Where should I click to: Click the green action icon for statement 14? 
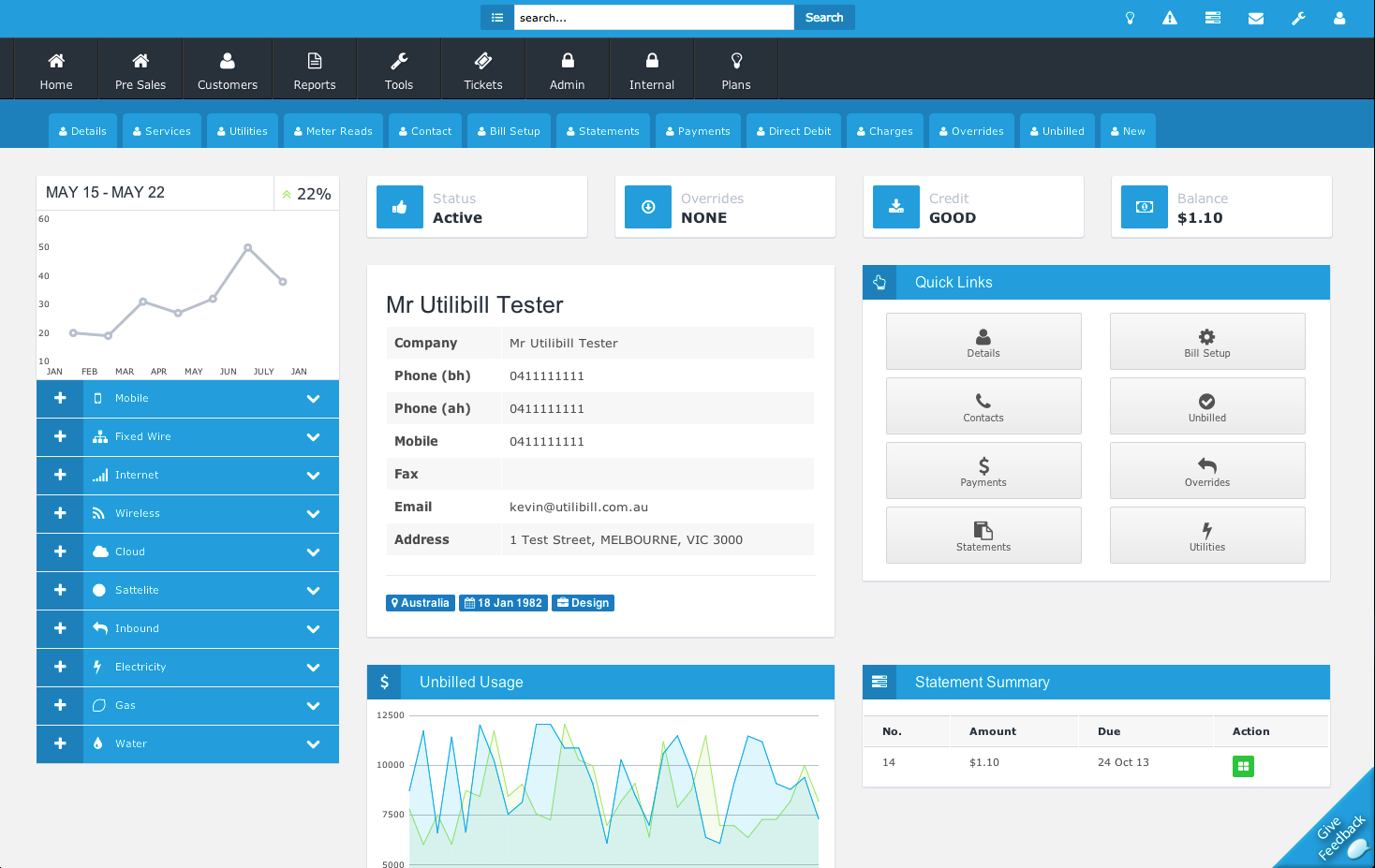(x=1243, y=766)
